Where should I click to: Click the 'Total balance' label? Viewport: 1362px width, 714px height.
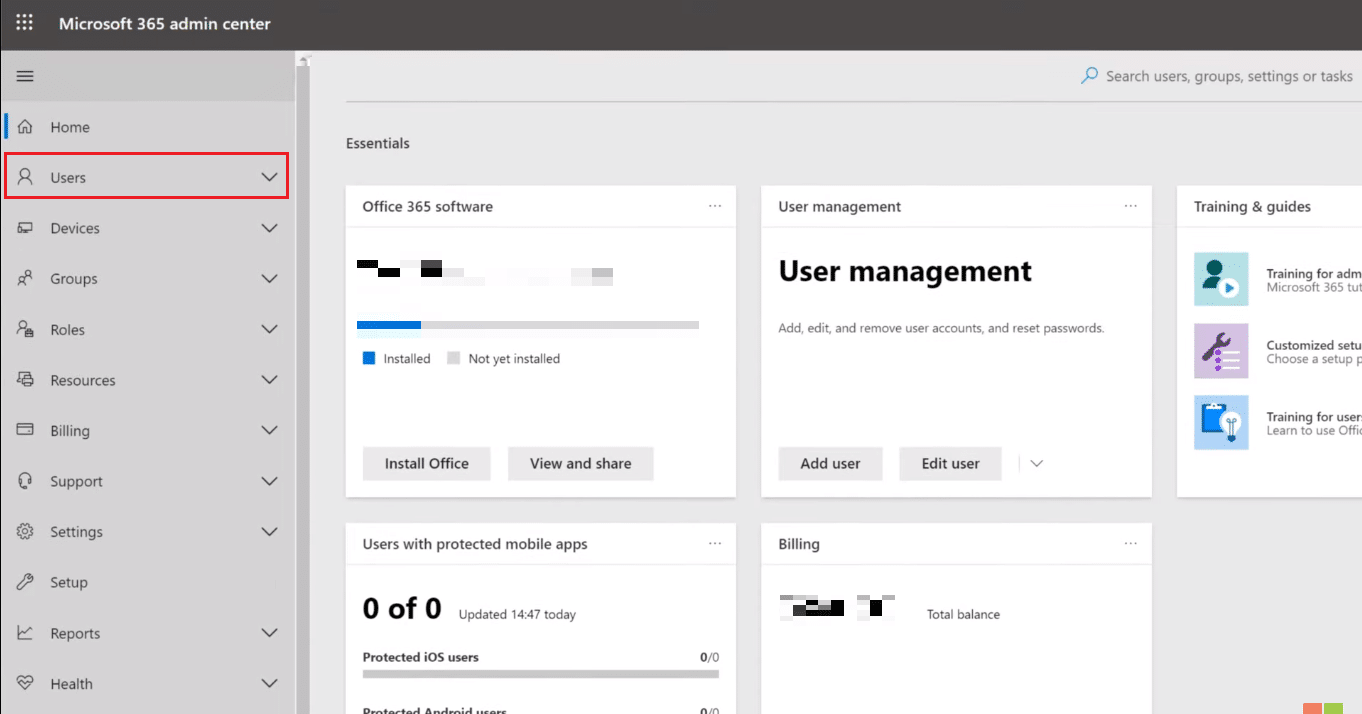963,614
